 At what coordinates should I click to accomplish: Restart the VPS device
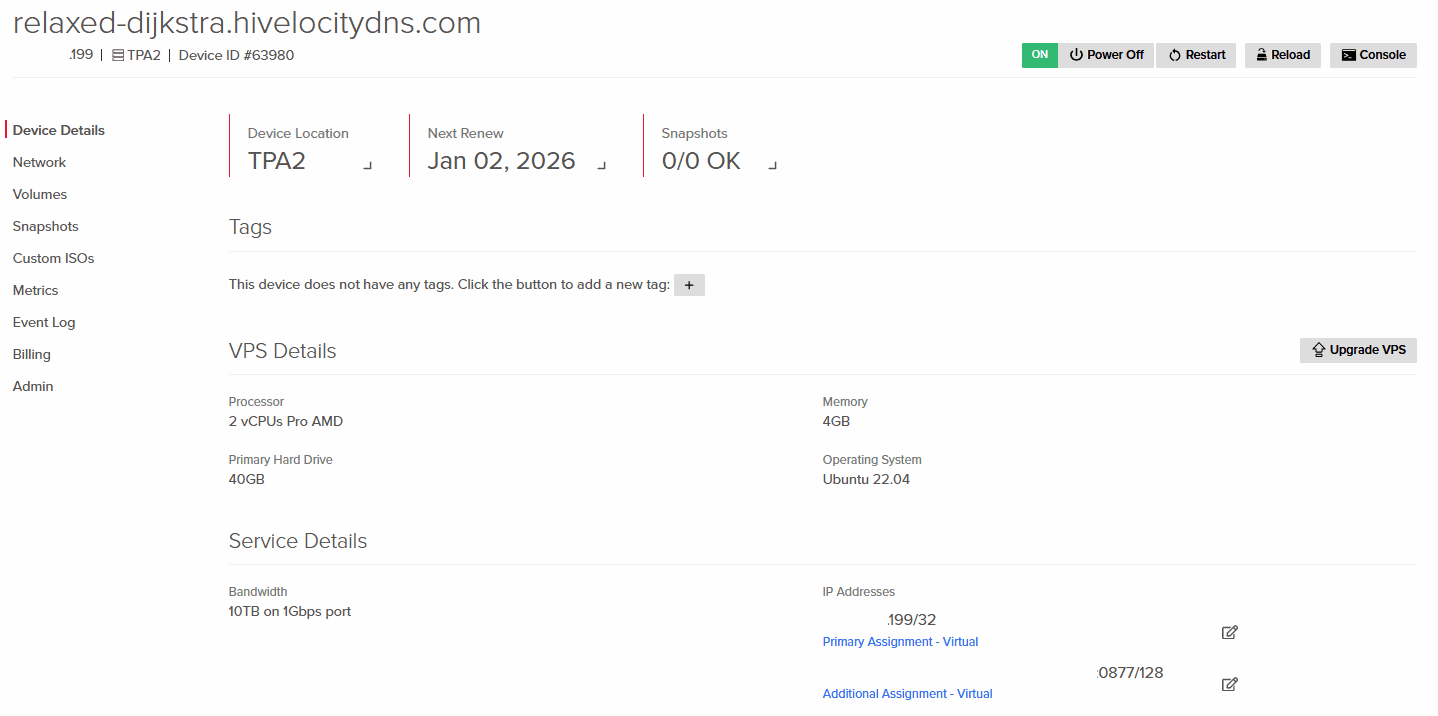click(x=1196, y=55)
